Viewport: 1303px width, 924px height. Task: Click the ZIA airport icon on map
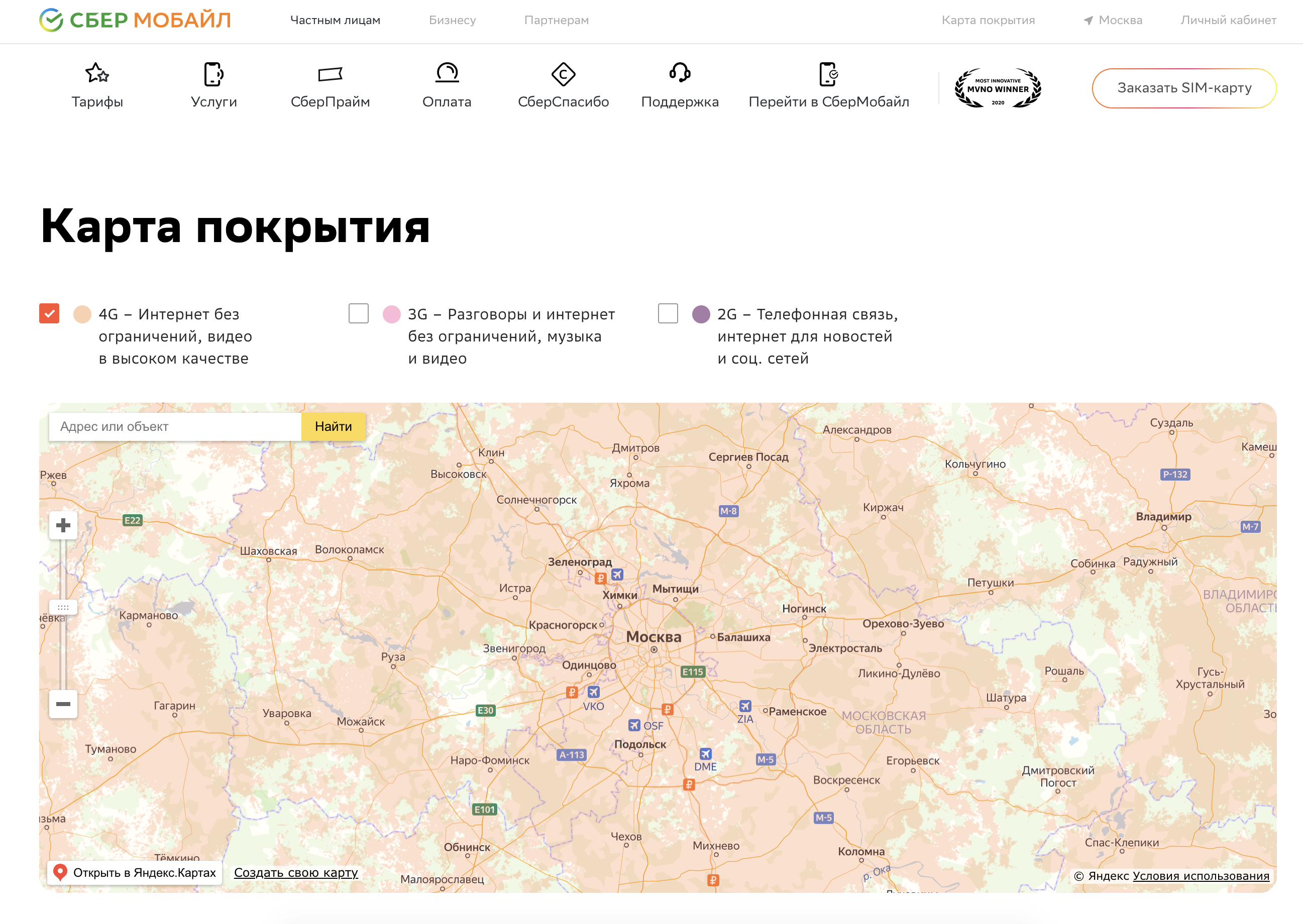[x=745, y=706]
